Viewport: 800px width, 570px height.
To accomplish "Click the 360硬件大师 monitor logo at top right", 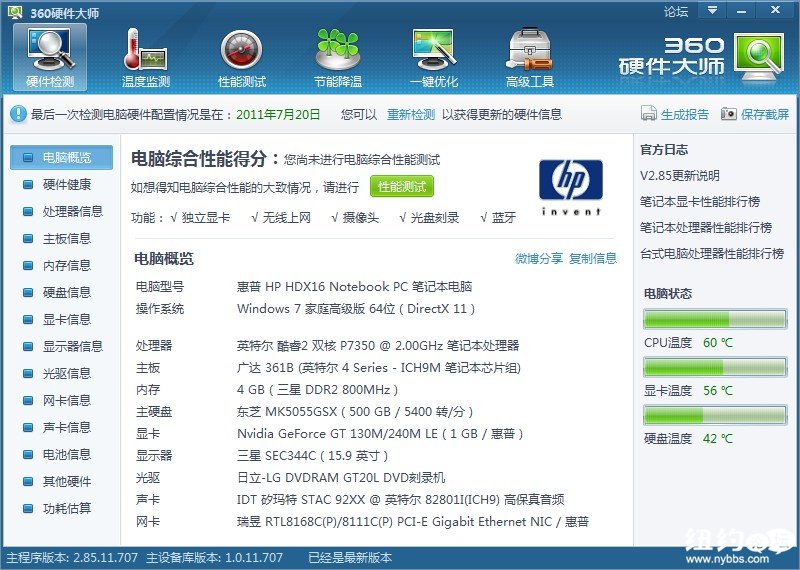I will point(759,56).
